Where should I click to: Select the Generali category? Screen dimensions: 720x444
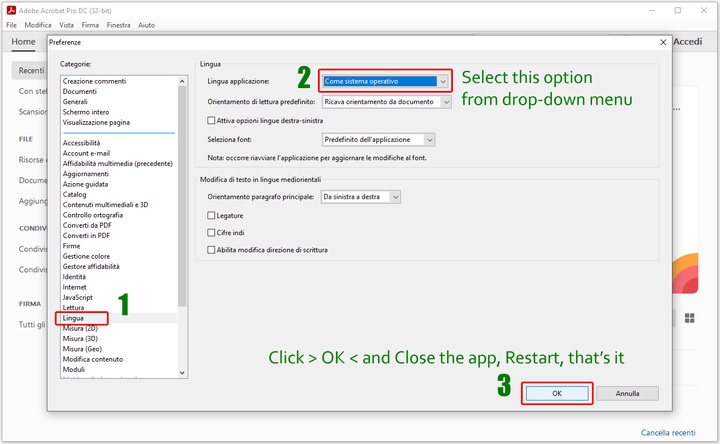click(75, 101)
